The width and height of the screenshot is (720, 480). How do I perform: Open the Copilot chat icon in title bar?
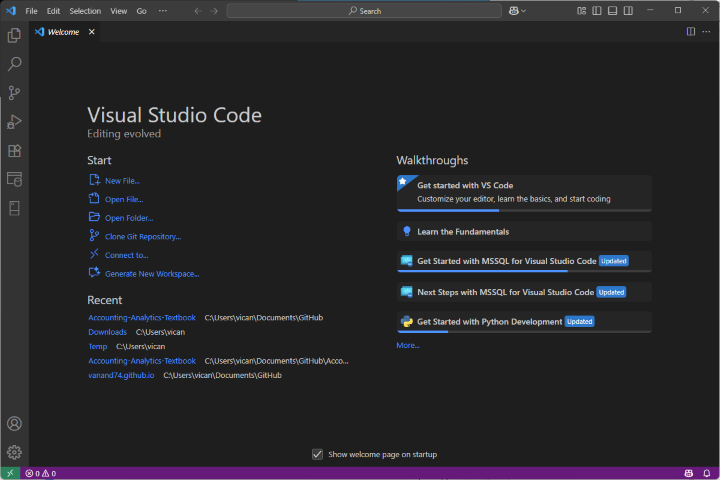(x=513, y=11)
